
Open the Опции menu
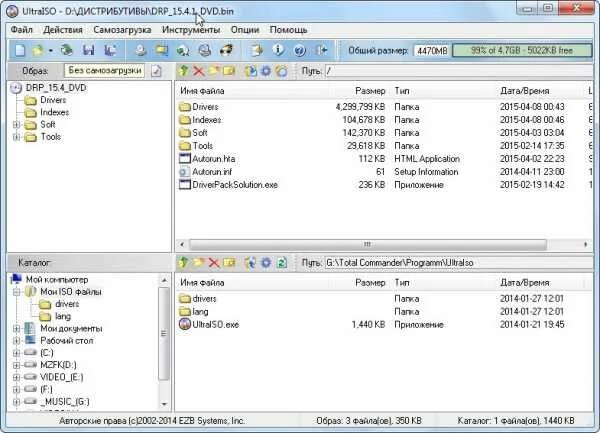[x=245, y=29]
